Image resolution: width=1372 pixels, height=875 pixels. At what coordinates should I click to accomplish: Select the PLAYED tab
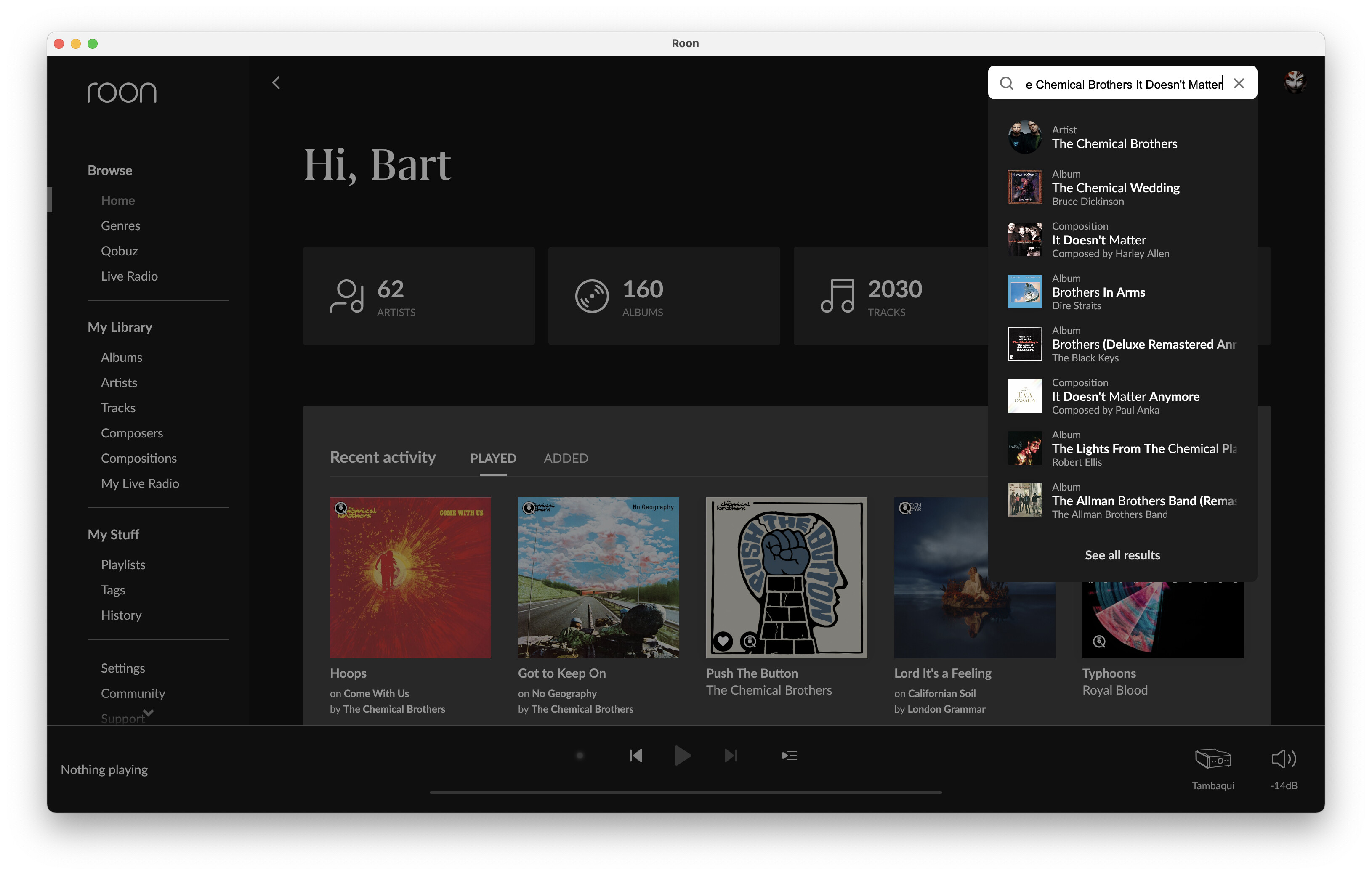pos(493,458)
